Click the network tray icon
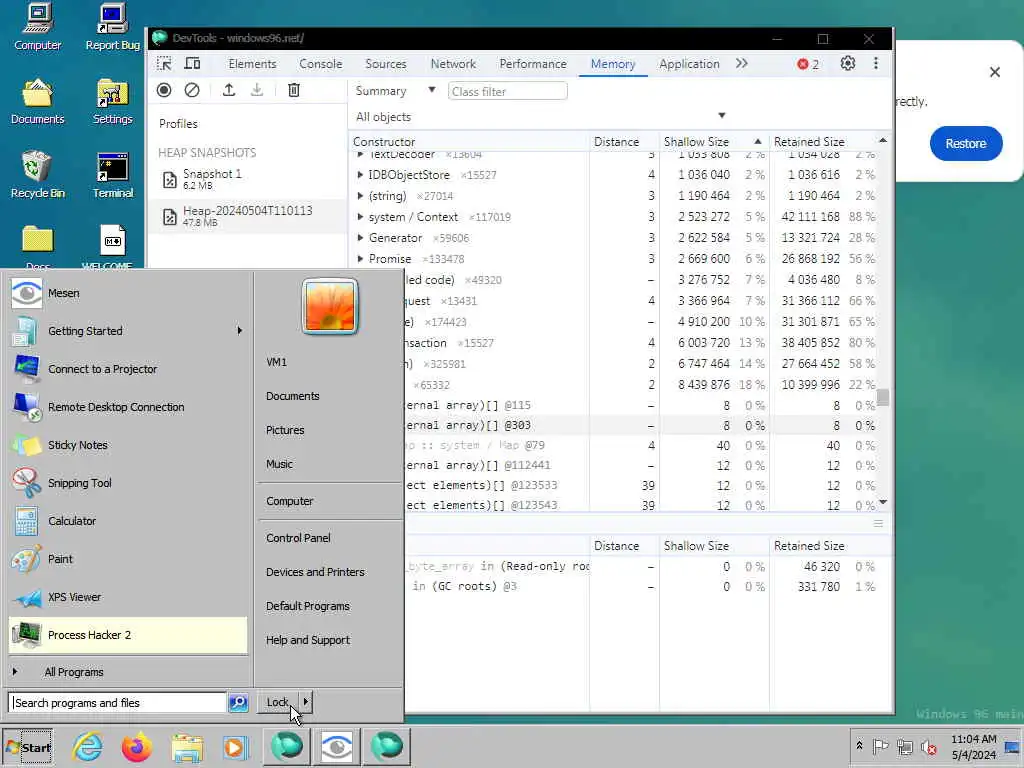This screenshot has width=1024, height=768. coord(904,746)
